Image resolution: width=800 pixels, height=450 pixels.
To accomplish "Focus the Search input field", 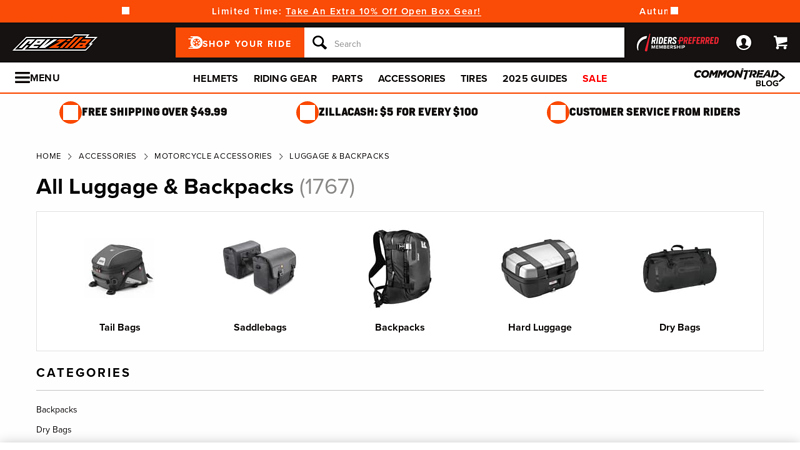I will pos(474,43).
